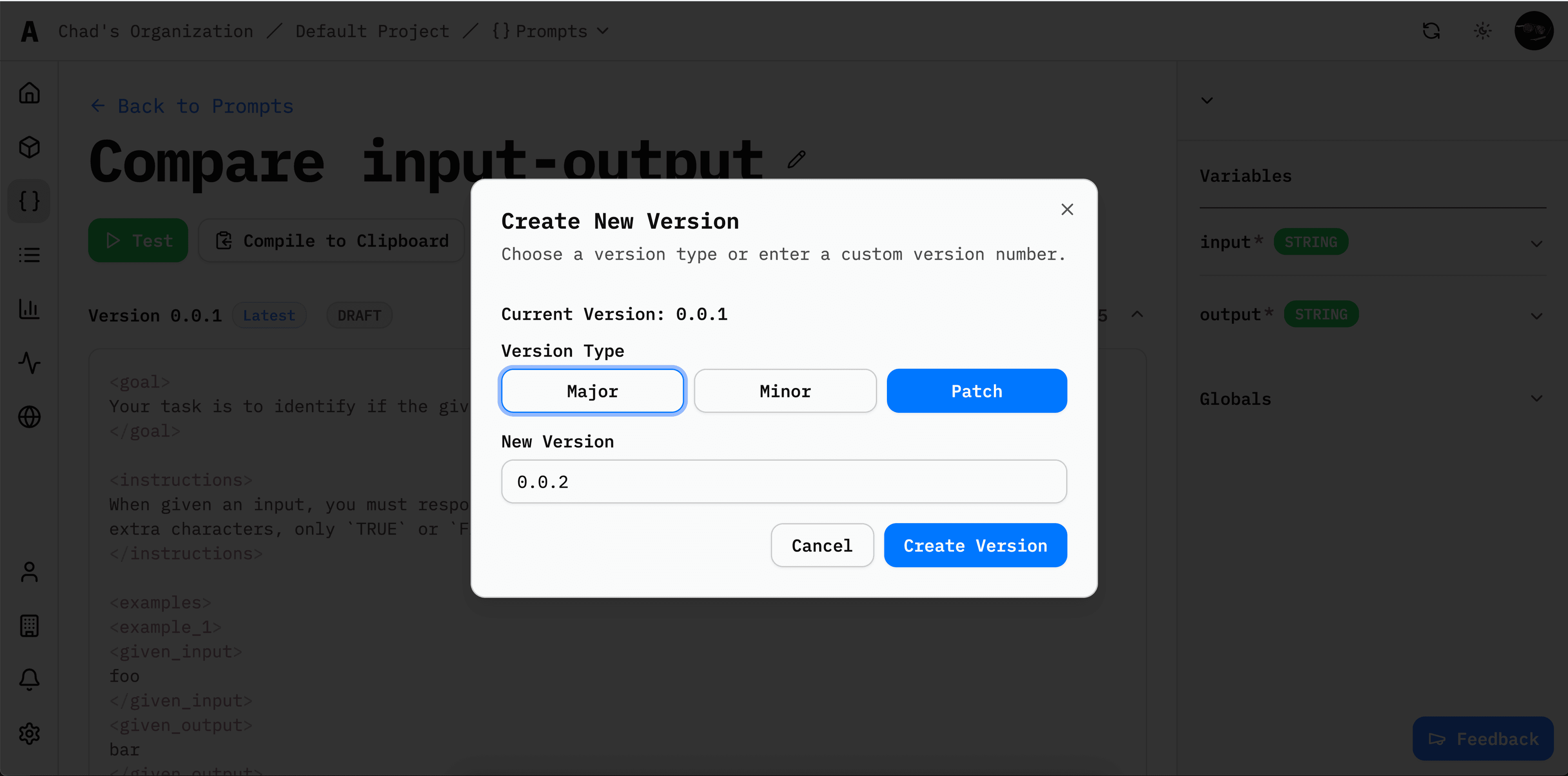1568x776 pixels.
Task: Open the Home page from the sidebar
Action: pyautogui.click(x=29, y=93)
